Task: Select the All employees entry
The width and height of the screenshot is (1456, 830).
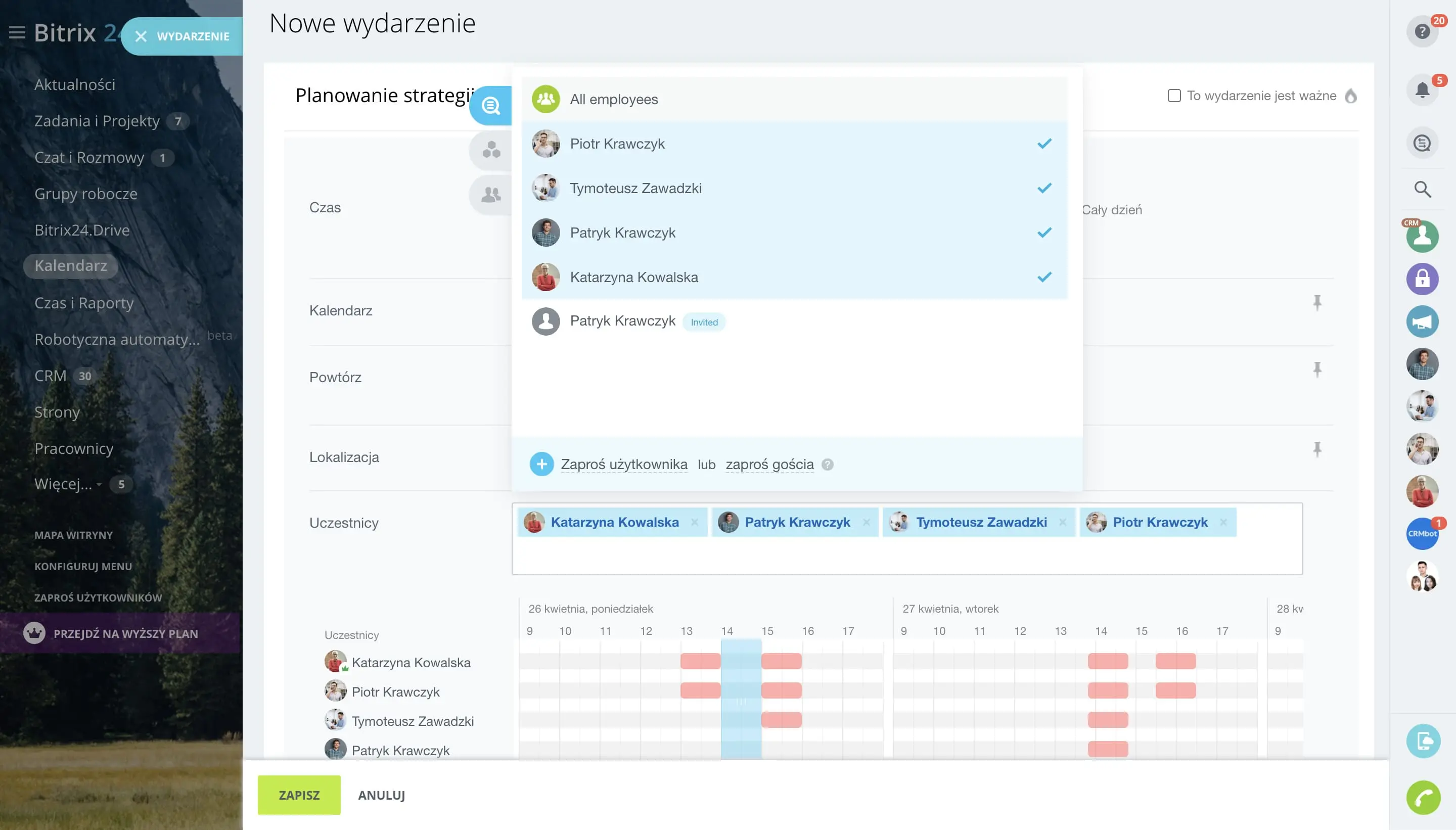Action: [x=613, y=99]
